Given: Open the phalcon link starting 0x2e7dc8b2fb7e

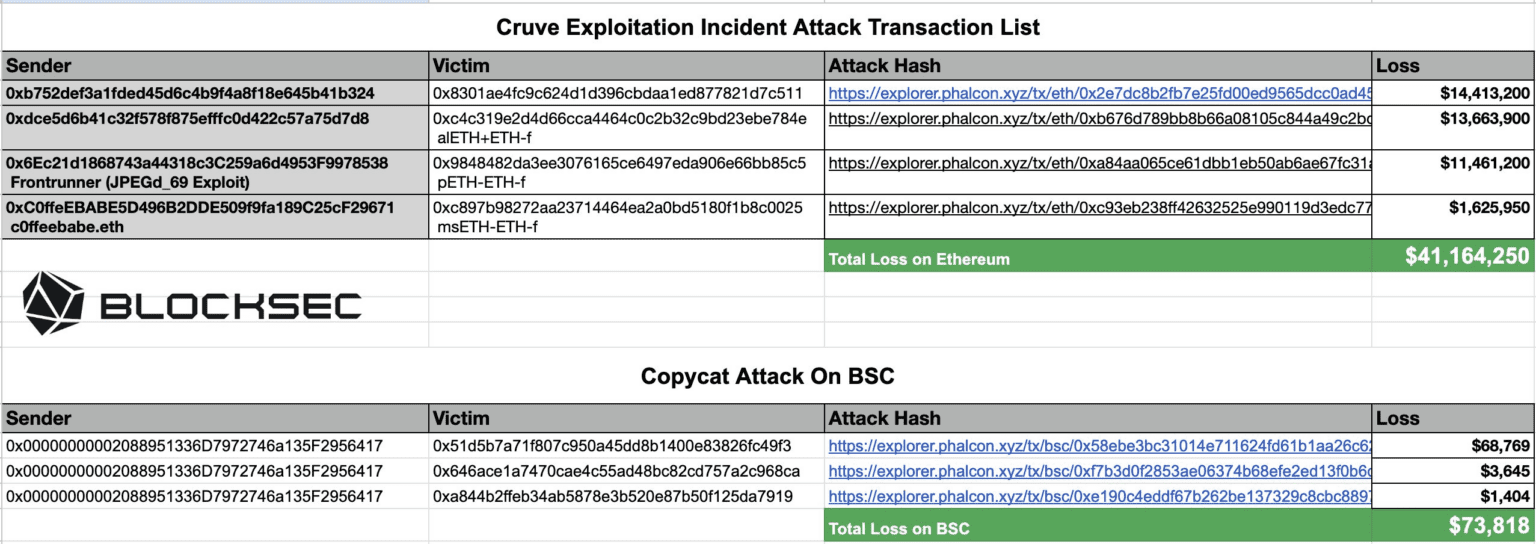Looking at the screenshot, I should pos(1099,93).
